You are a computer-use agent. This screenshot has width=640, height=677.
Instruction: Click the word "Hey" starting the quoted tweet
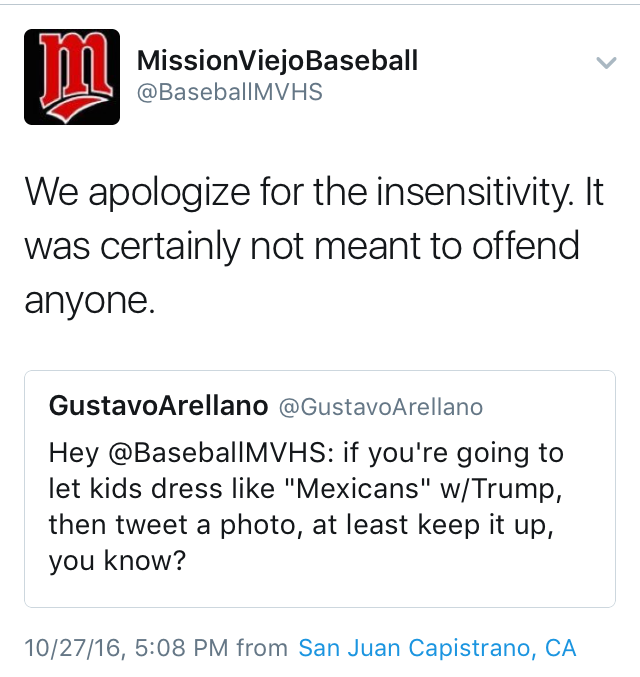pos(74,453)
